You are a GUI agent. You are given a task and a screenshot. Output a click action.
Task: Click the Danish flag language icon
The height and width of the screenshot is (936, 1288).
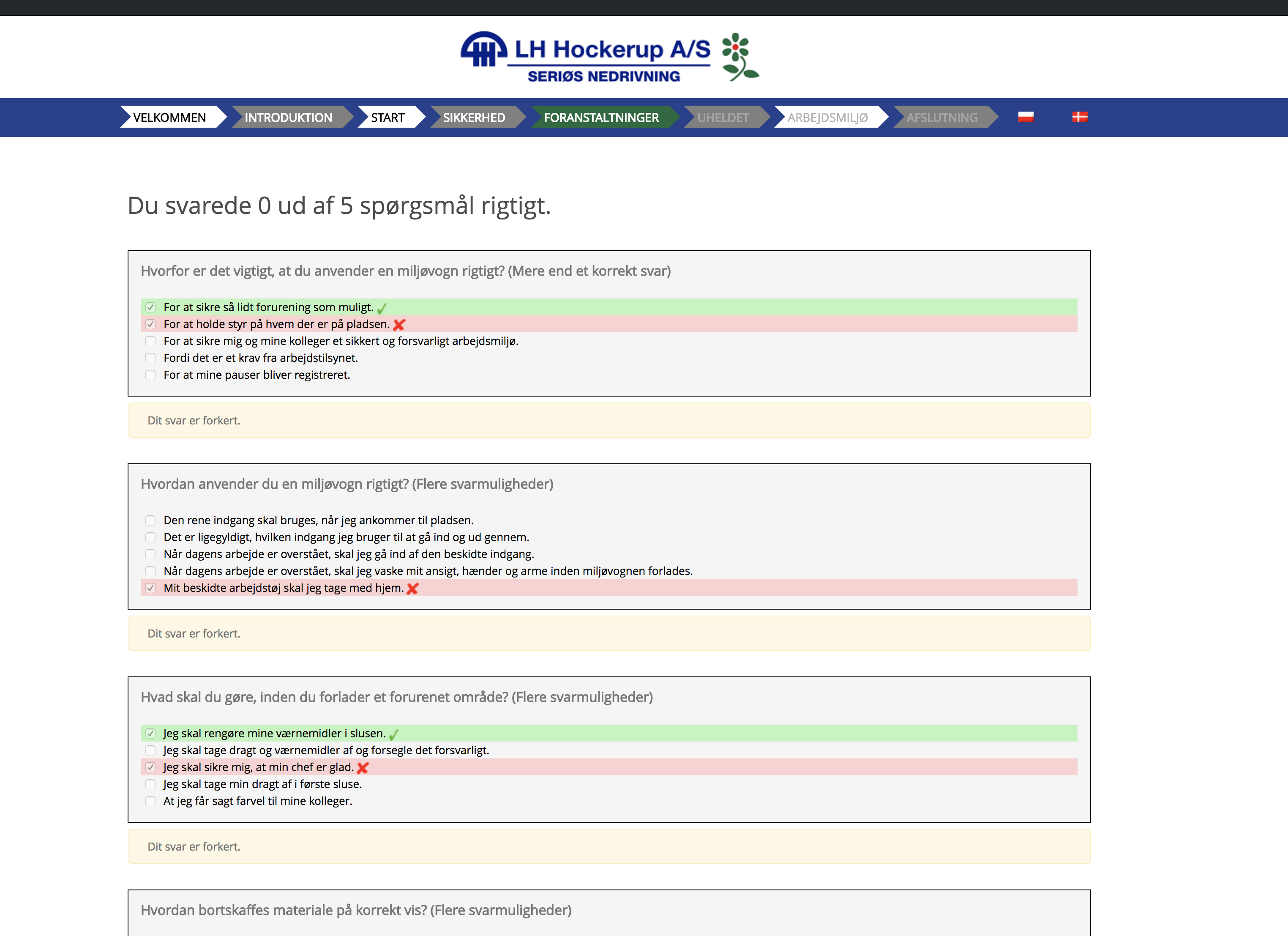pyautogui.click(x=1080, y=117)
